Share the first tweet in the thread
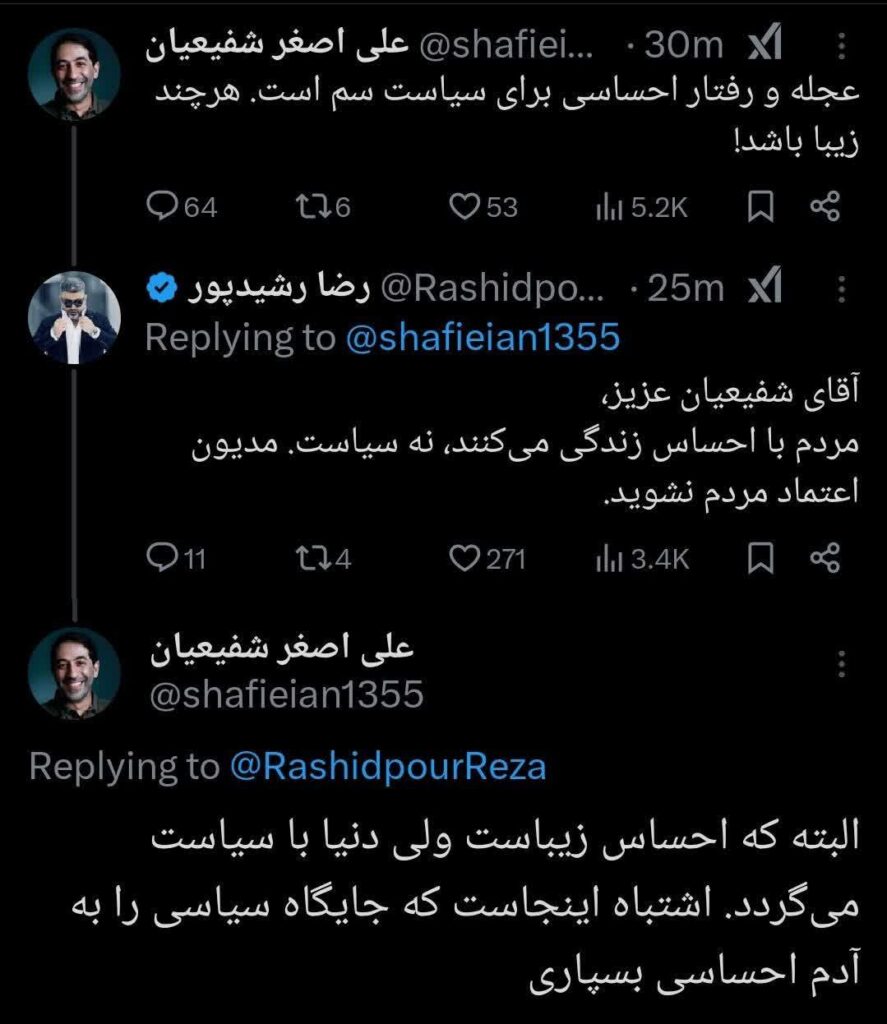Viewport: 887px width, 1024px height. click(824, 206)
